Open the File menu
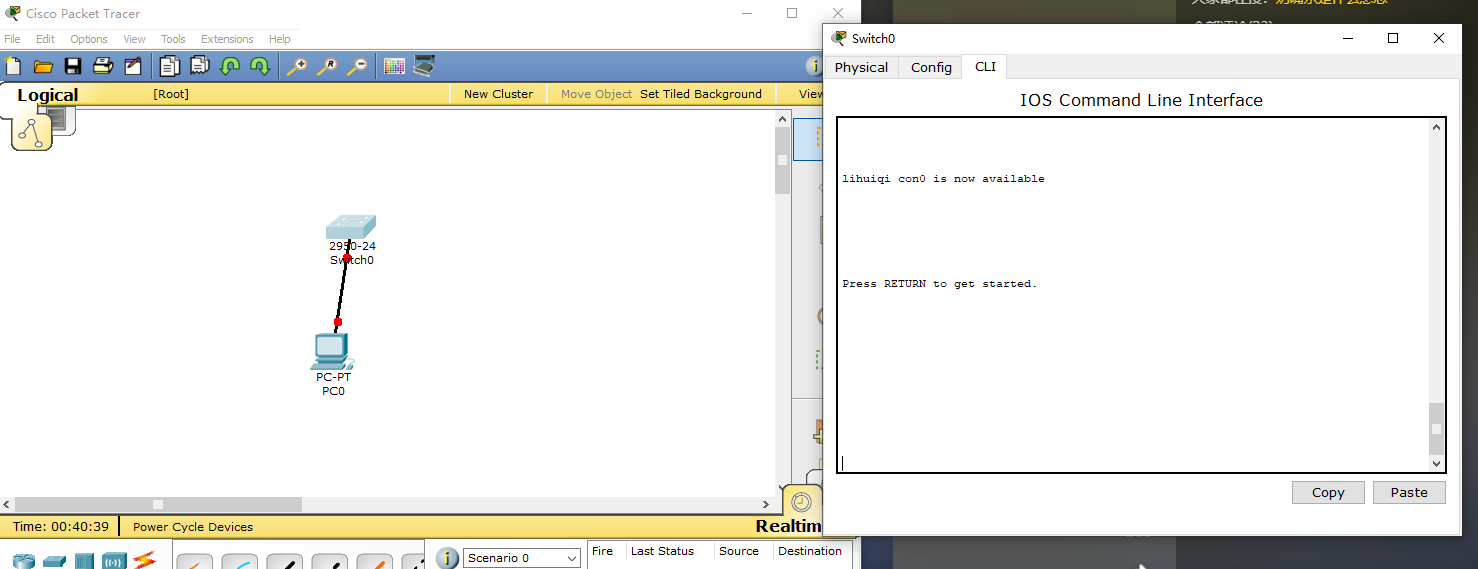The image size is (1478, 569). tap(12, 39)
